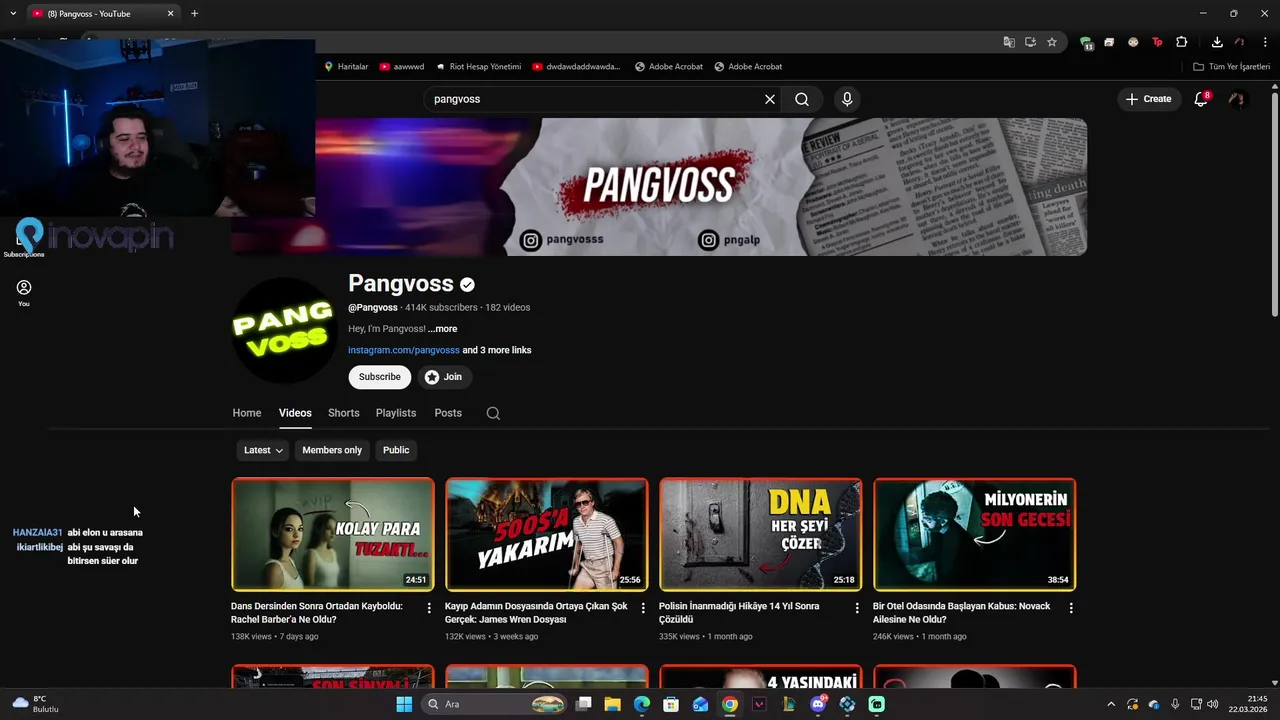Open Chrome three-dot menu
The width and height of the screenshot is (1280, 720).
(1266, 42)
